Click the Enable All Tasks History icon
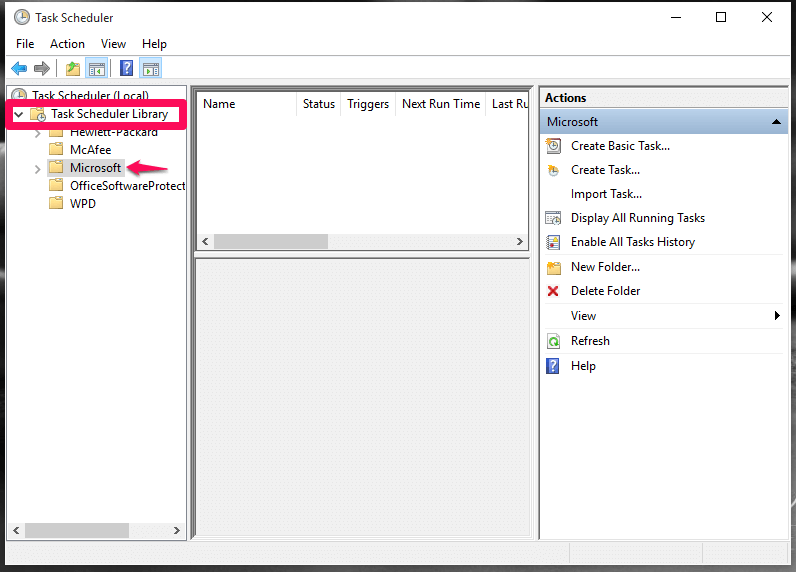The width and height of the screenshot is (796, 572). [553, 242]
